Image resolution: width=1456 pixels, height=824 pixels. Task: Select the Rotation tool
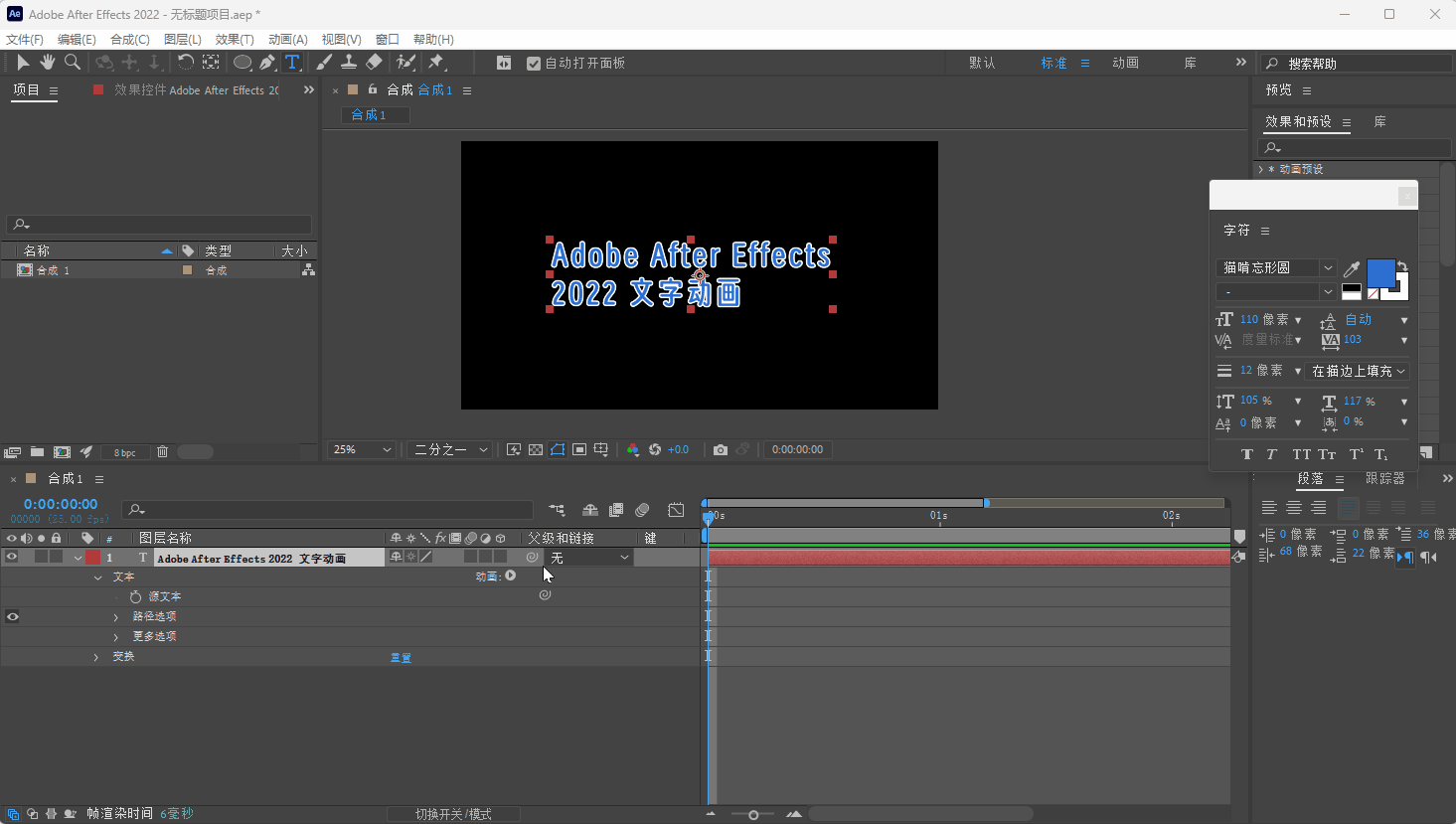point(185,63)
